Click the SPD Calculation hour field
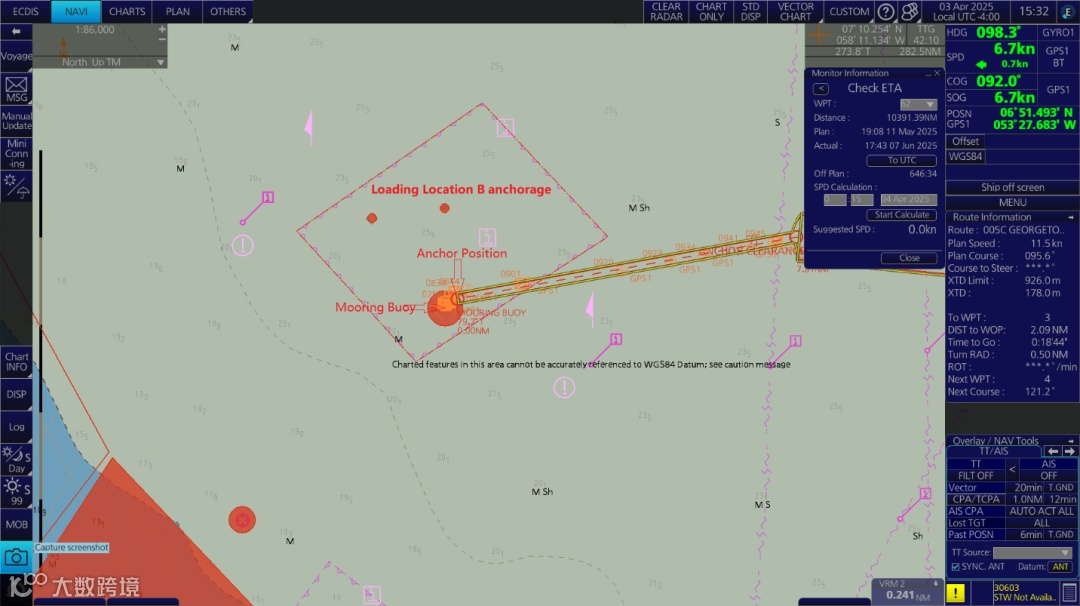The height and width of the screenshot is (606, 1080). pyautogui.click(x=835, y=200)
